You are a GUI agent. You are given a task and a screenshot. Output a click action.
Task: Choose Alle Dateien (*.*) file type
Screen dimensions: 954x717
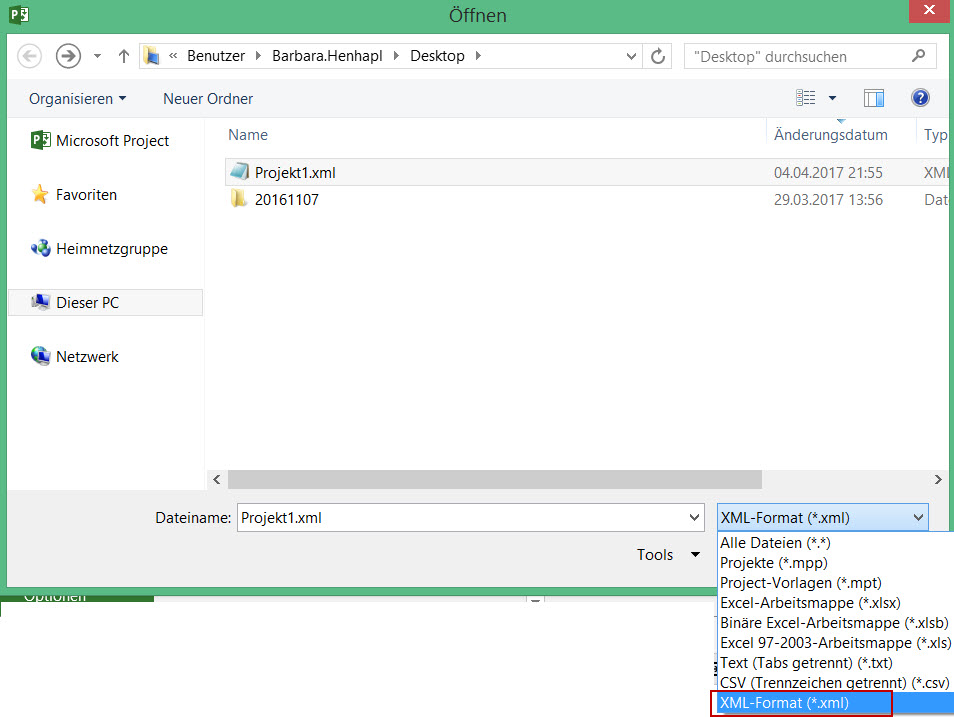[775, 543]
